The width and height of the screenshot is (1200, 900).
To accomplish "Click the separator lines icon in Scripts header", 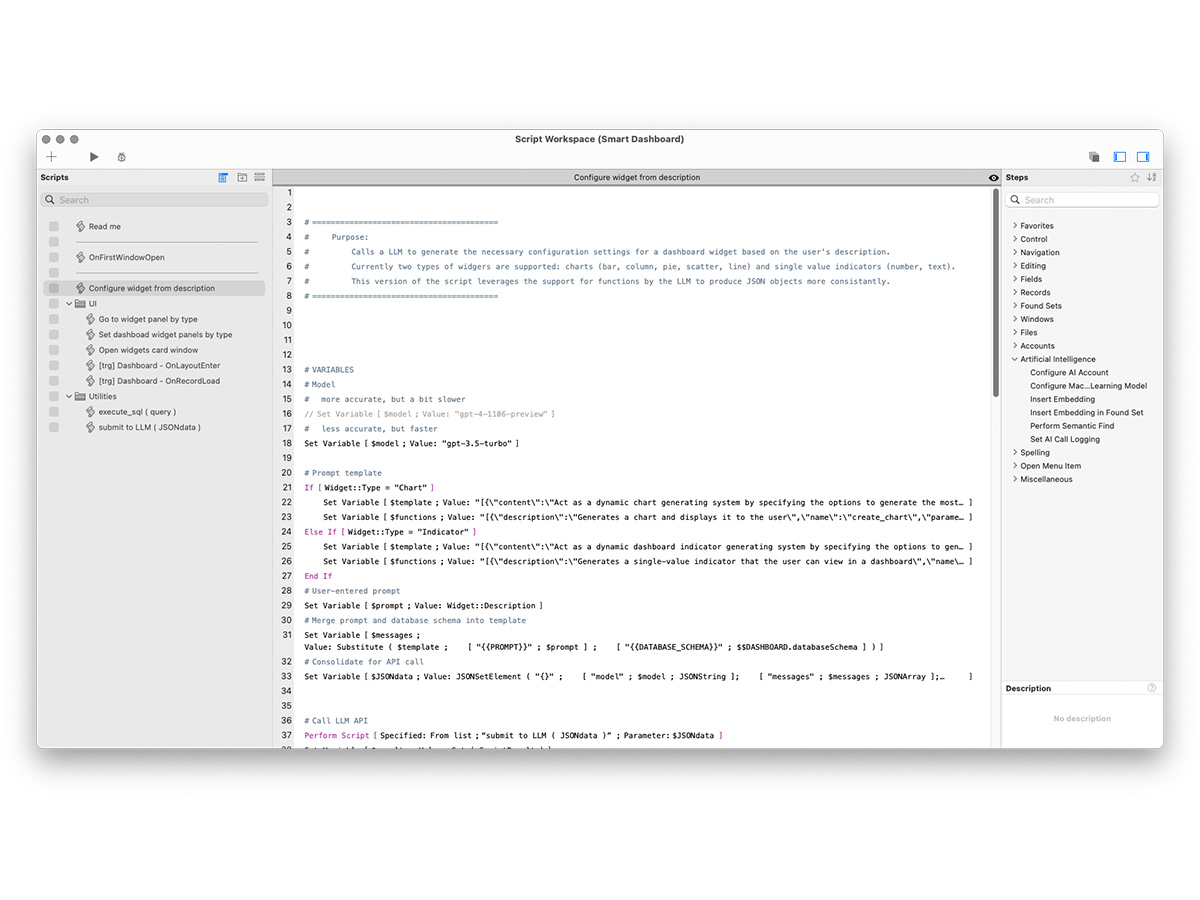I will pos(259,177).
